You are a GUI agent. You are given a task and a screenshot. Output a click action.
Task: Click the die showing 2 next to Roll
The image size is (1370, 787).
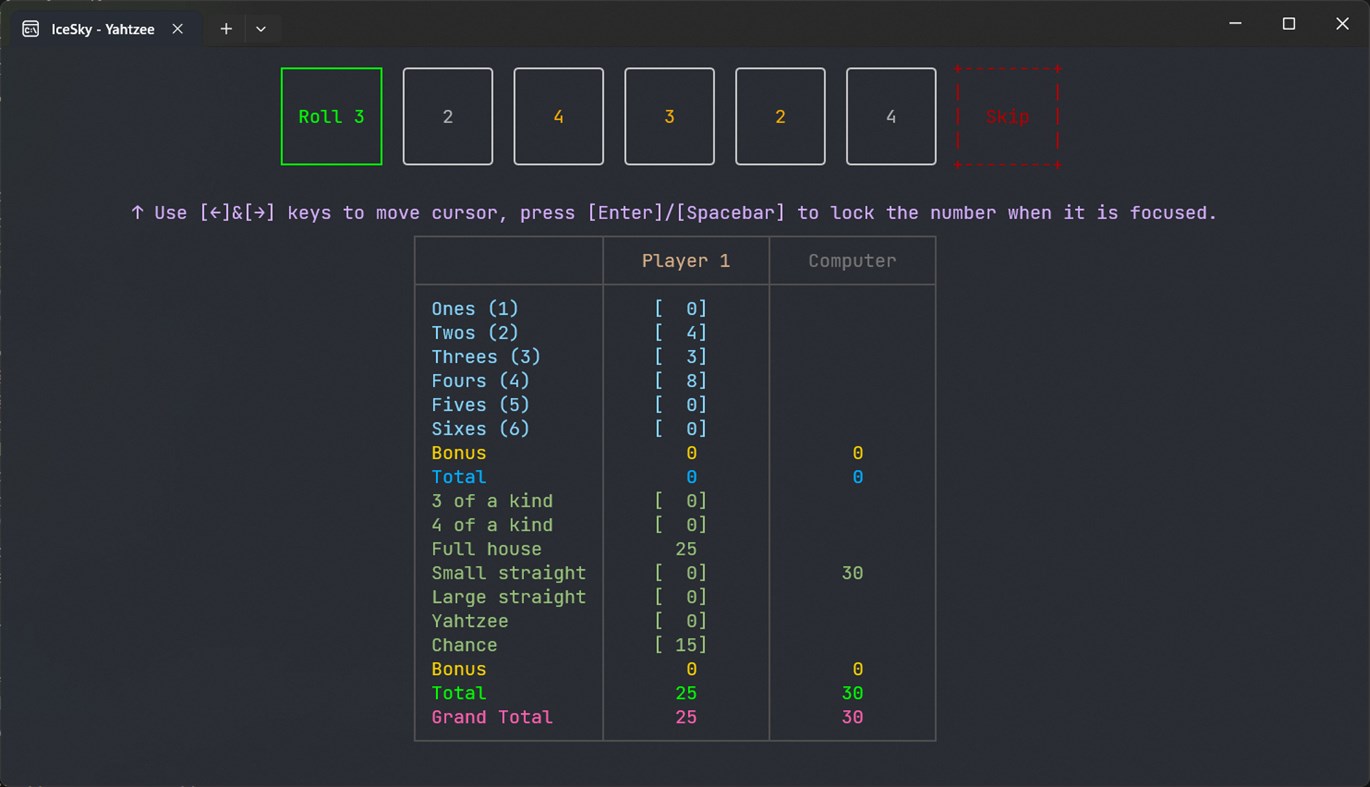[x=447, y=116]
